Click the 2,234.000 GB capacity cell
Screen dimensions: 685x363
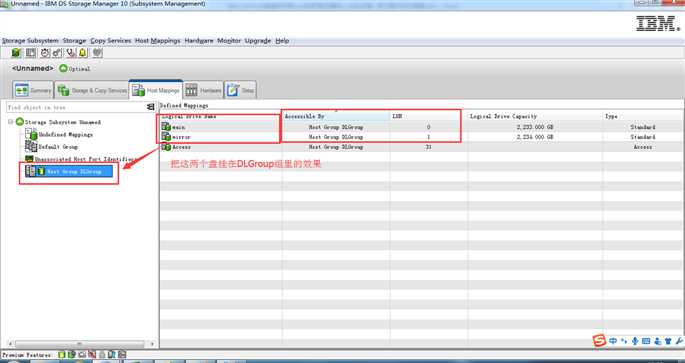[535, 137]
